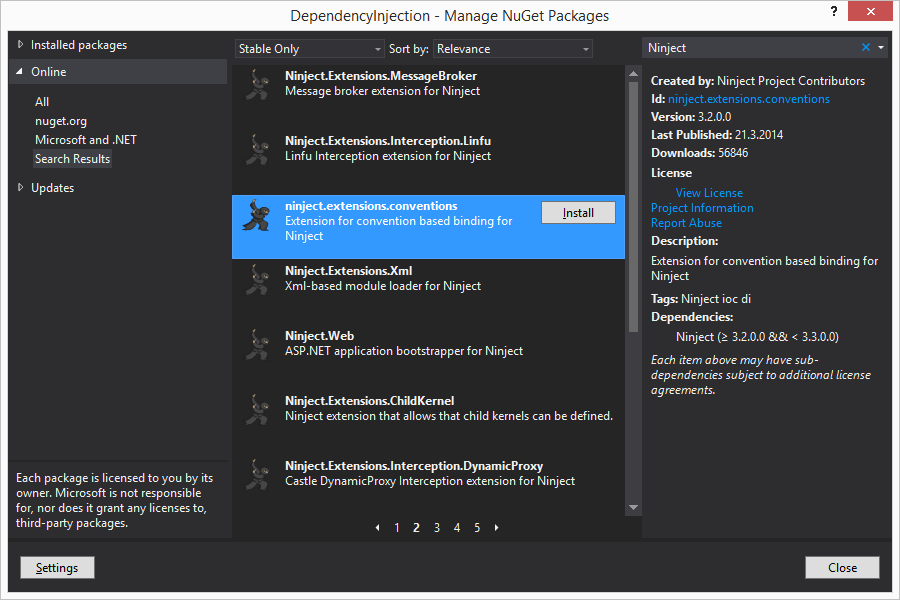Viewport: 900px width, 600px height.
Task: Click the Ninject search input field
Action: pyautogui.click(x=750, y=48)
